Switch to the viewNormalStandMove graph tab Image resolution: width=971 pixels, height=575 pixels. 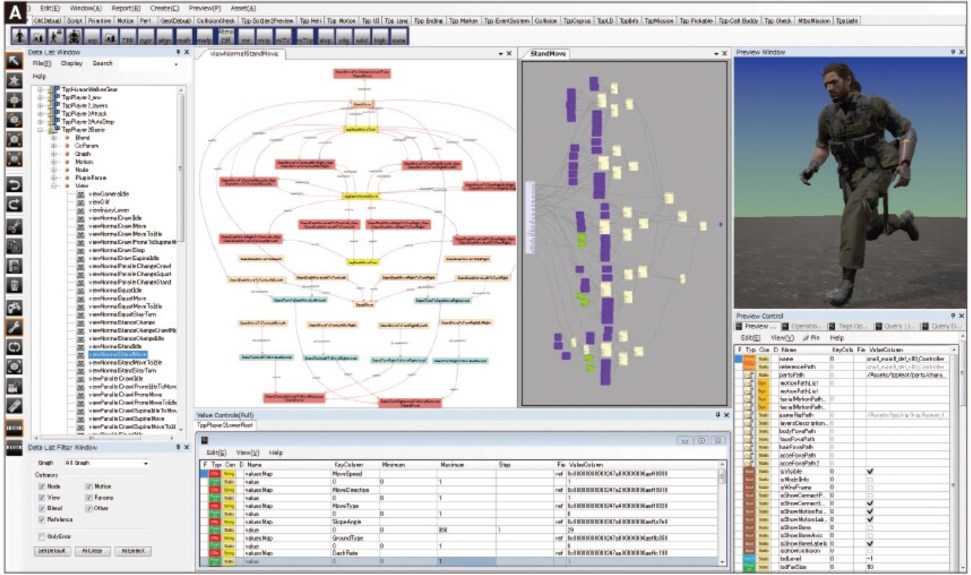click(x=244, y=54)
